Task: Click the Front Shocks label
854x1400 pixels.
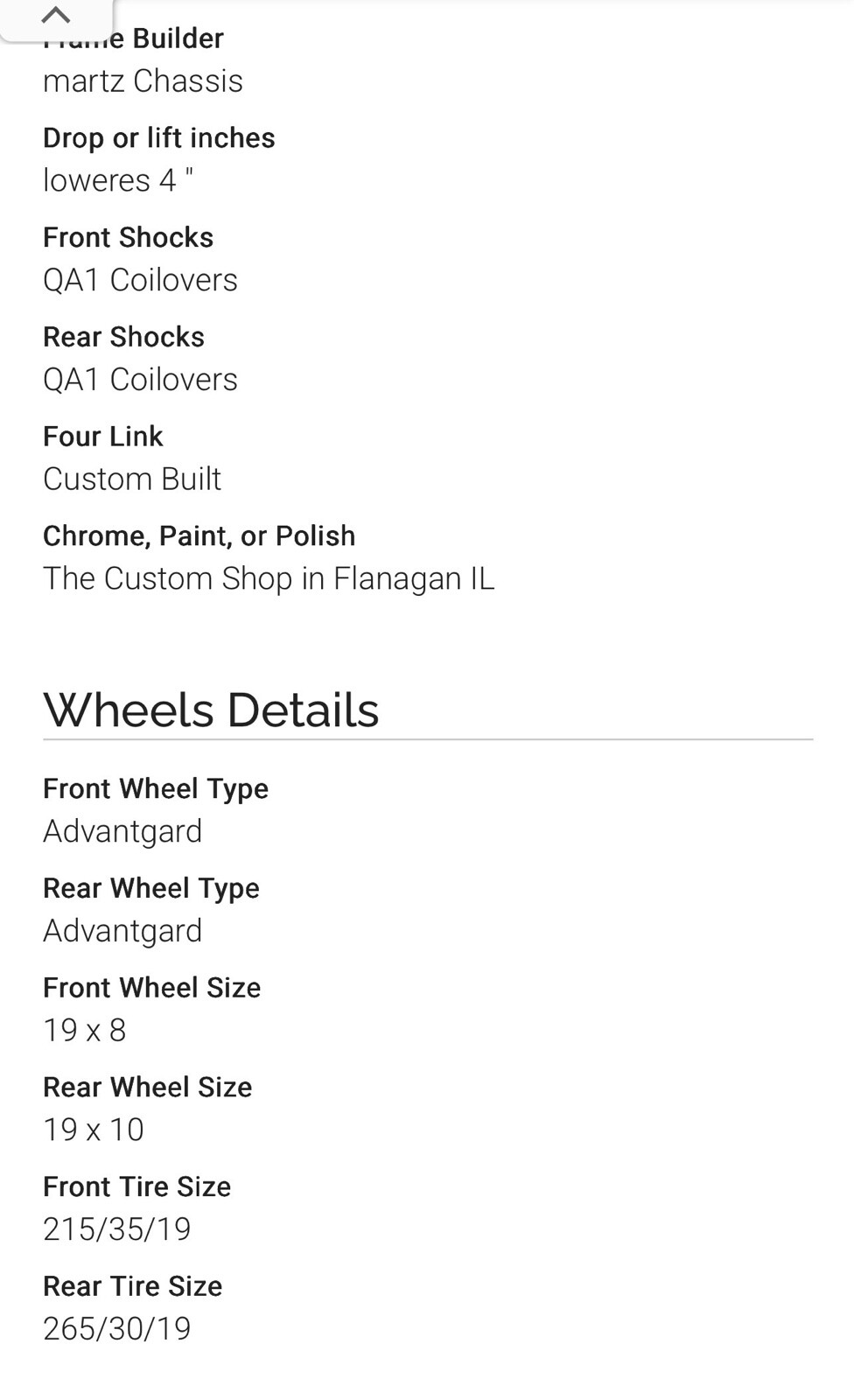Action: point(129,237)
